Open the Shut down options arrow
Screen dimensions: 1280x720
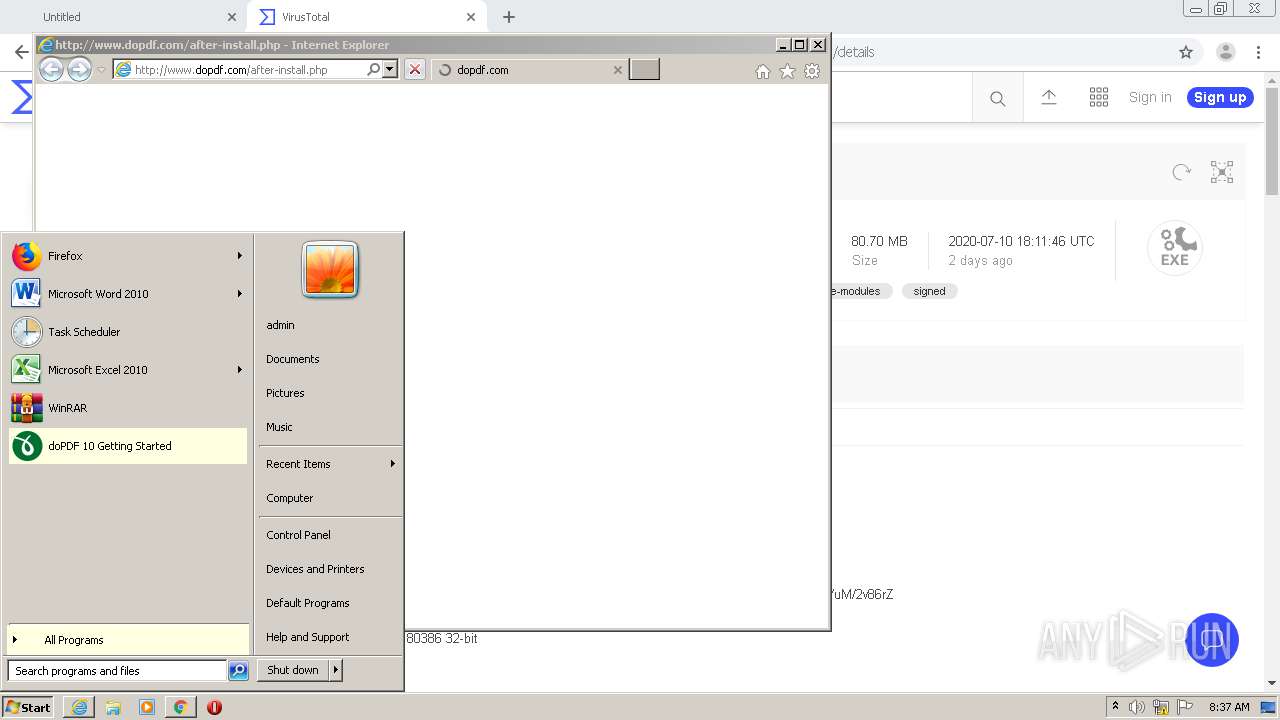point(336,670)
